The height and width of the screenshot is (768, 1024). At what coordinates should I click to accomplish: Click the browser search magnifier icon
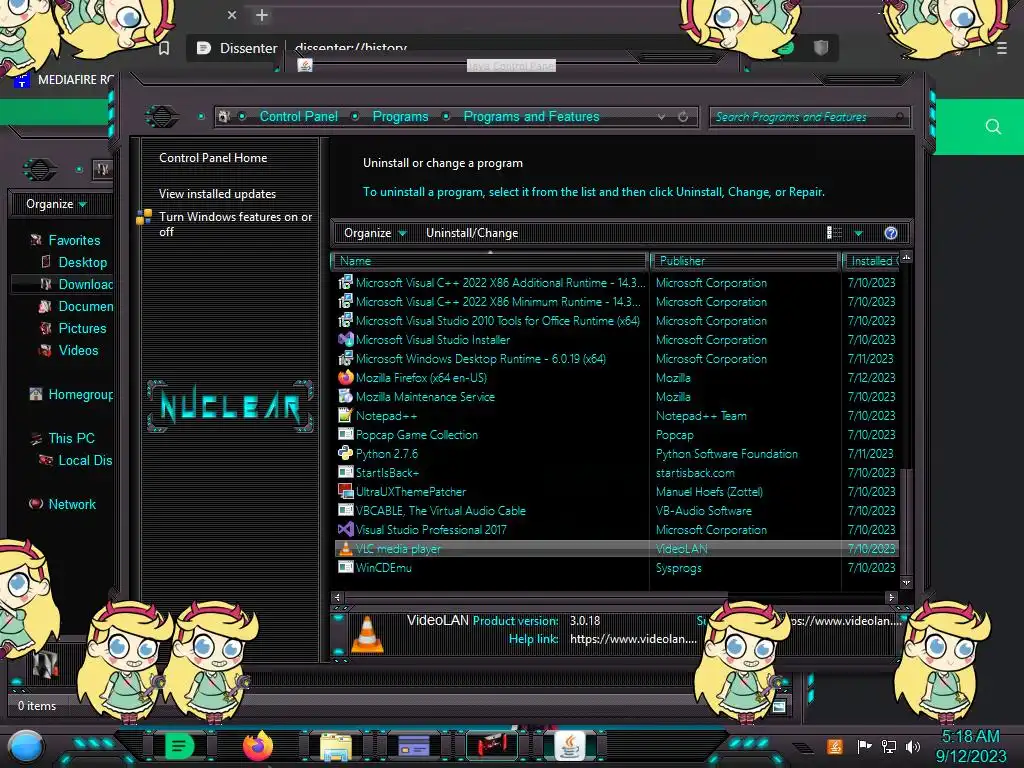pos(993,127)
